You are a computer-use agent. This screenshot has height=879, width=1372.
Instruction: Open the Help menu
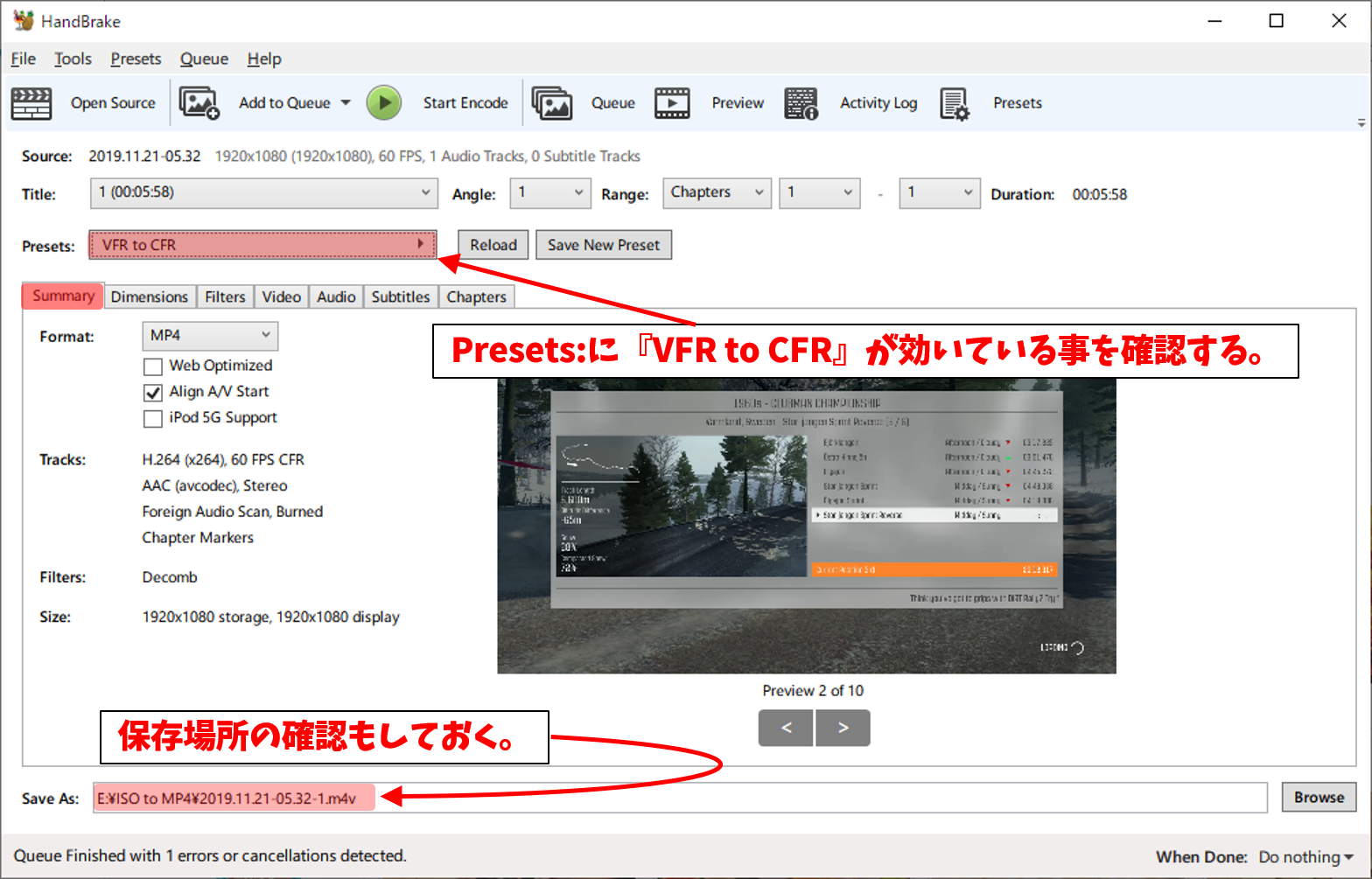264,59
